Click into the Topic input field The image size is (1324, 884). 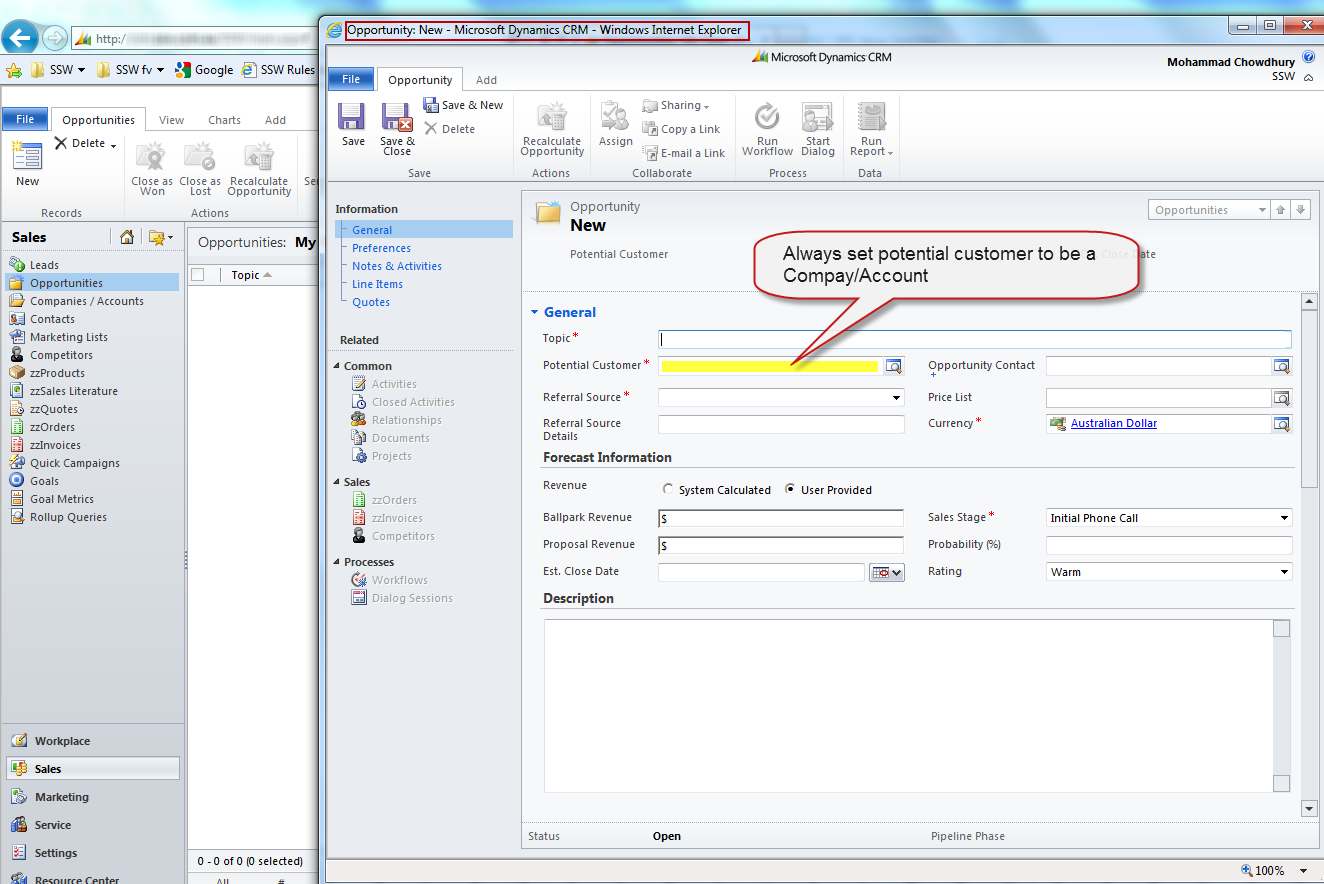coord(975,339)
